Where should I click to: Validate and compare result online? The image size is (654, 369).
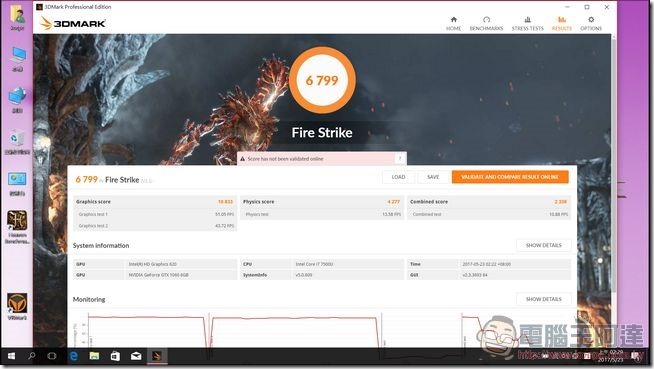510,177
